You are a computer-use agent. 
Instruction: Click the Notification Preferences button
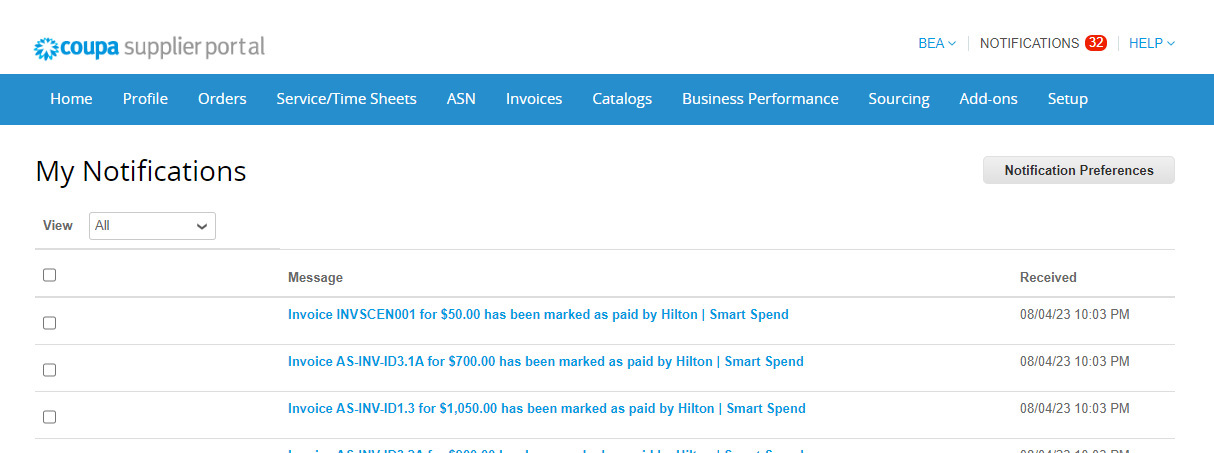coord(1078,170)
